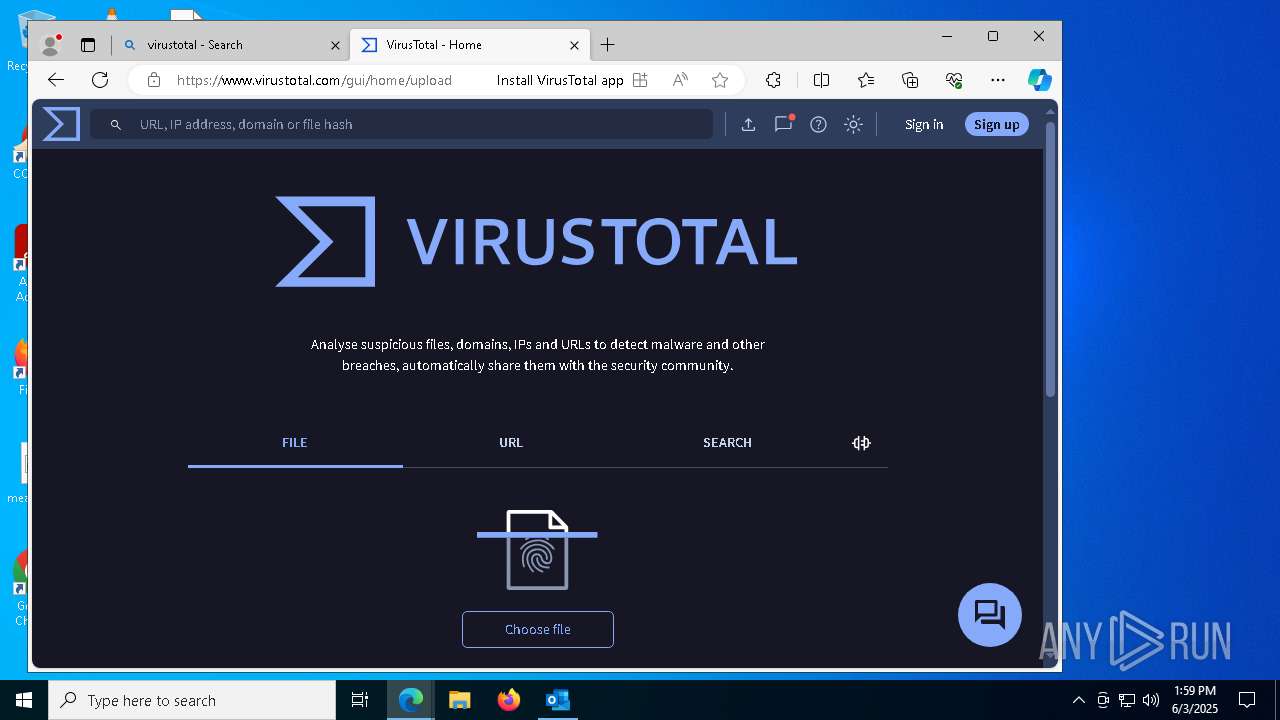The image size is (1280, 720).
Task: Open the chat bubble widget
Action: 990,615
